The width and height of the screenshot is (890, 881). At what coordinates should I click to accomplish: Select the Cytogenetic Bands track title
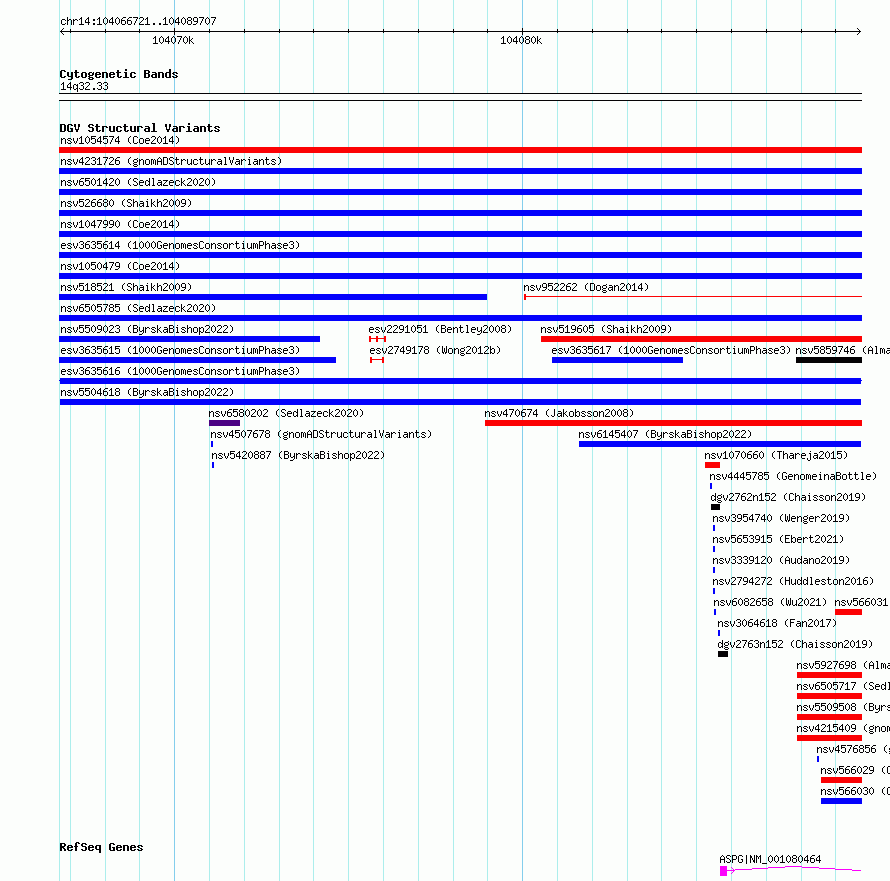(119, 74)
